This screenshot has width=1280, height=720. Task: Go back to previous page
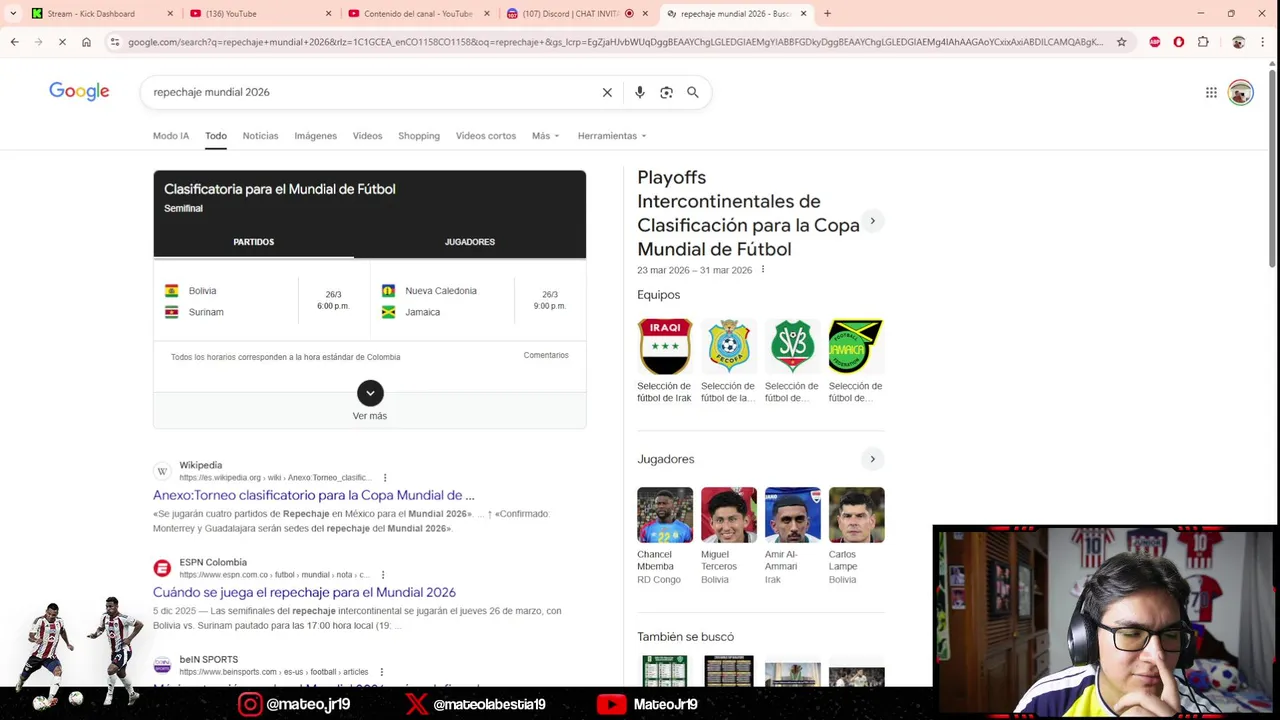click(14, 42)
